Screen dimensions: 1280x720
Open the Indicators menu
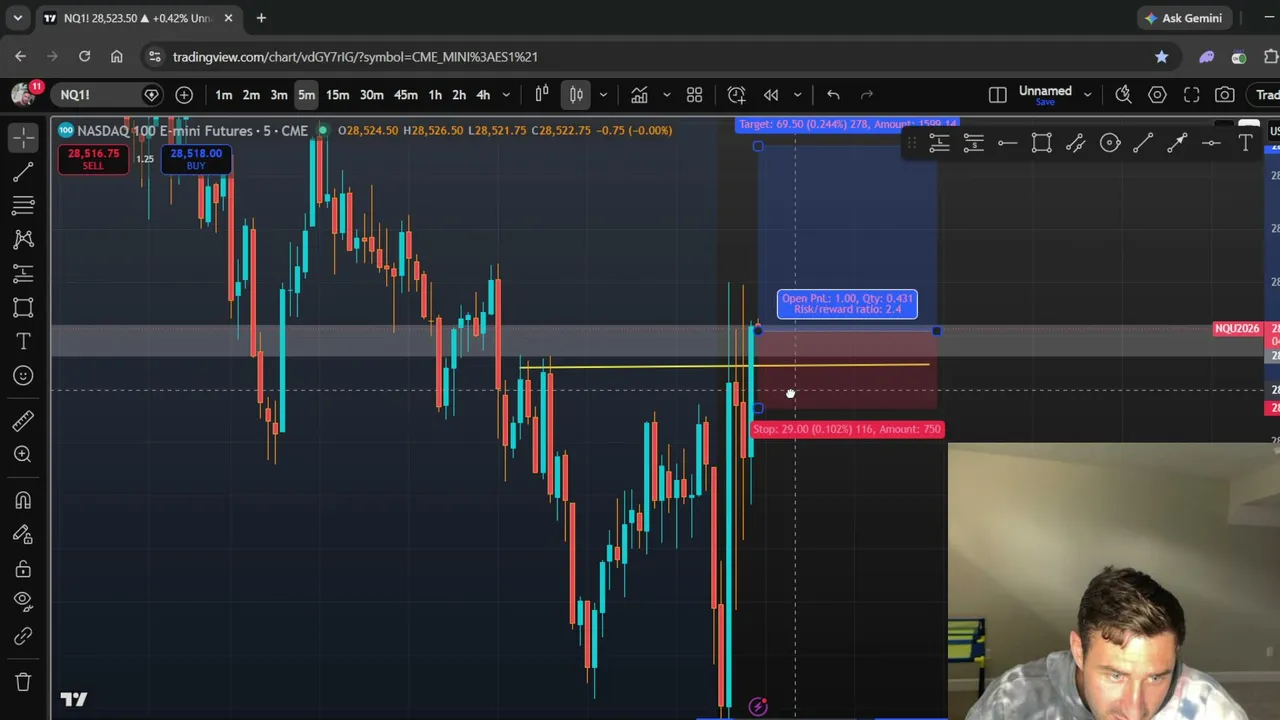tap(639, 95)
